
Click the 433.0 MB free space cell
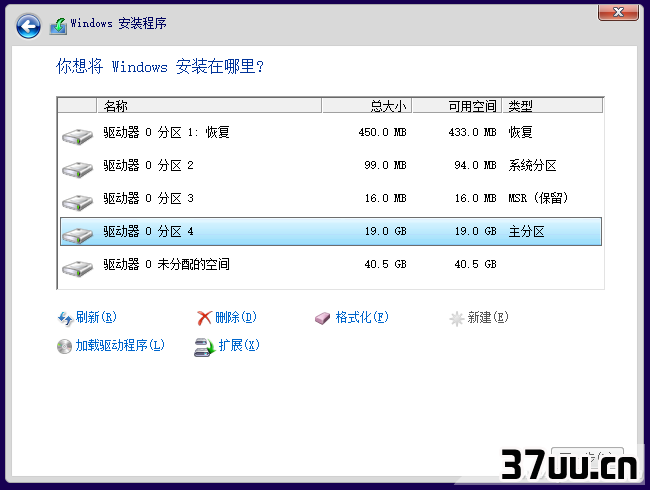coord(472,133)
